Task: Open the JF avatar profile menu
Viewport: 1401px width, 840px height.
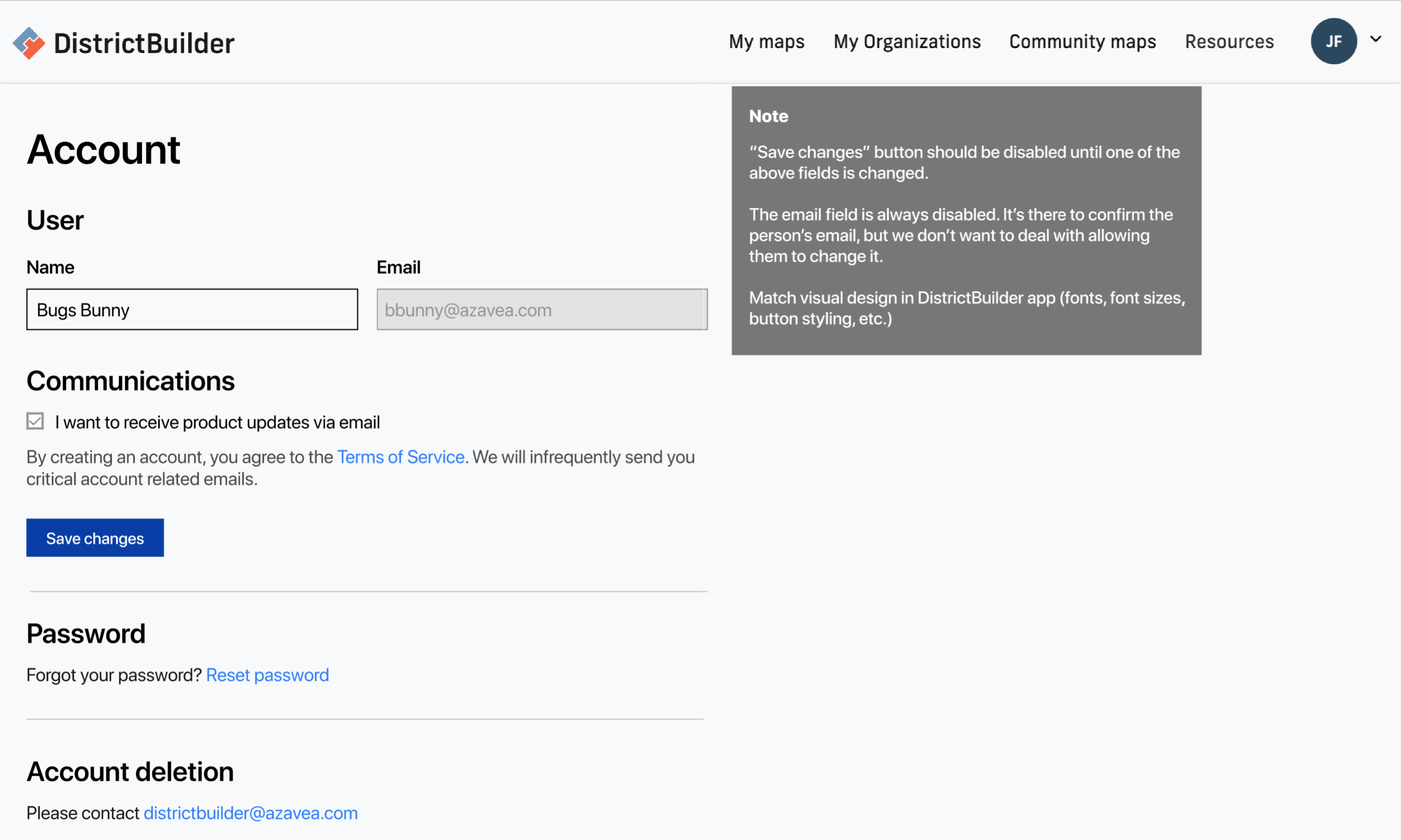Action: click(1334, 41)
